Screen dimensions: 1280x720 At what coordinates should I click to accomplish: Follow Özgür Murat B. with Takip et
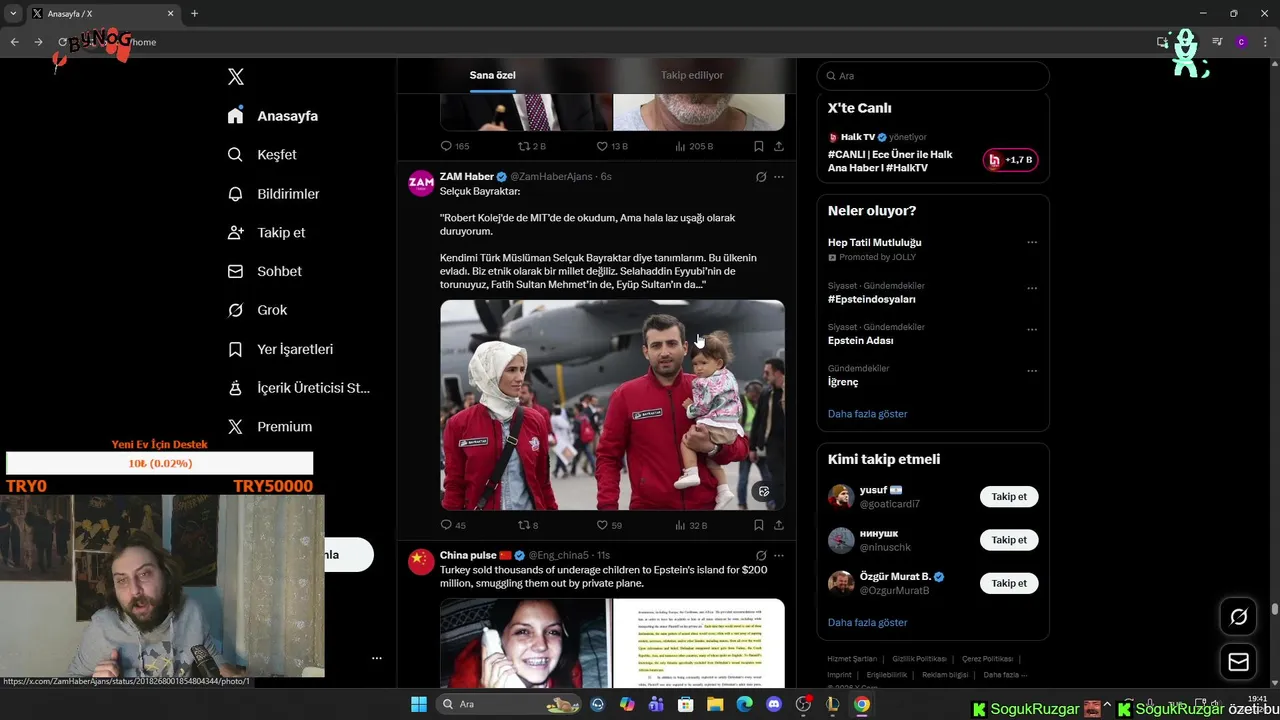coord(1009,583)
